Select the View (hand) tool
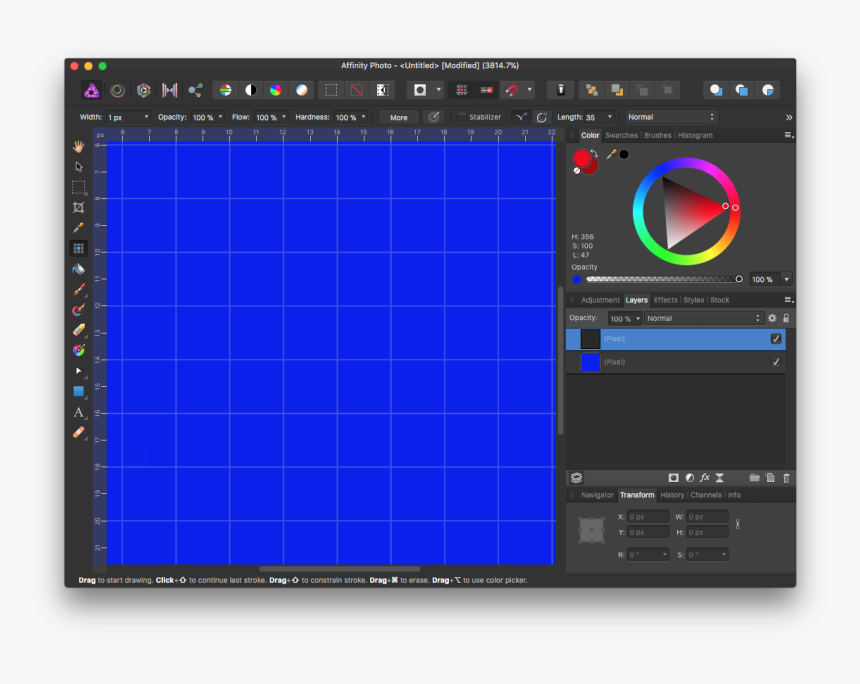The image size is (860, 684). coord(78,147)
